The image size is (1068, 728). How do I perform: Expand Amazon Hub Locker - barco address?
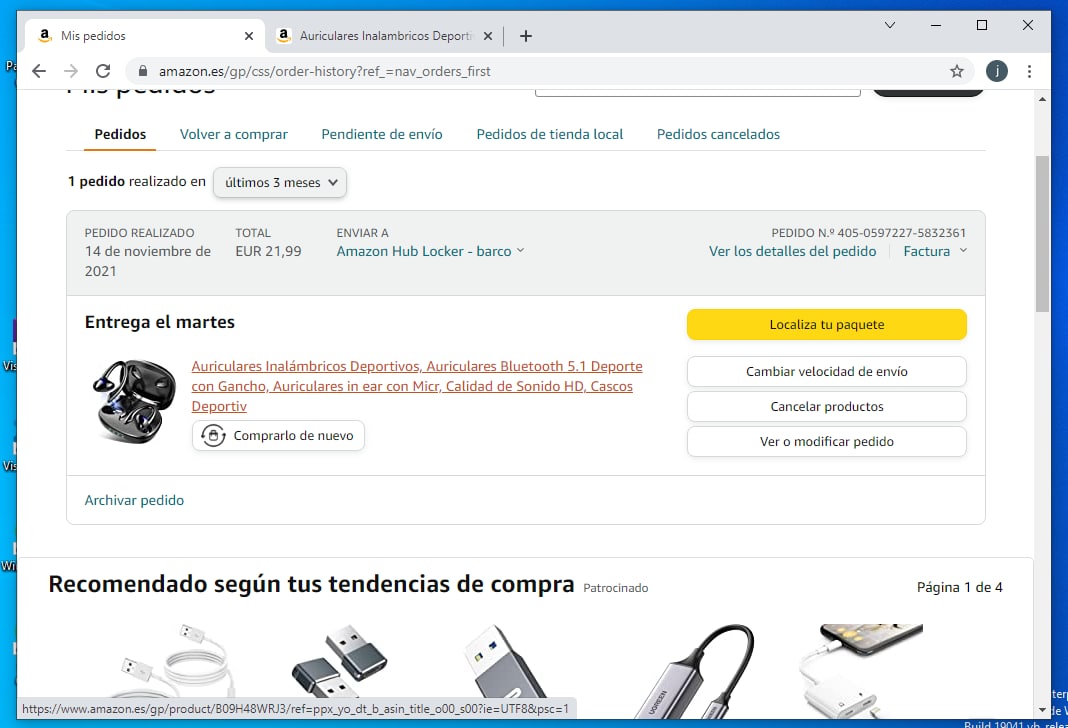(x=430, y=251)
